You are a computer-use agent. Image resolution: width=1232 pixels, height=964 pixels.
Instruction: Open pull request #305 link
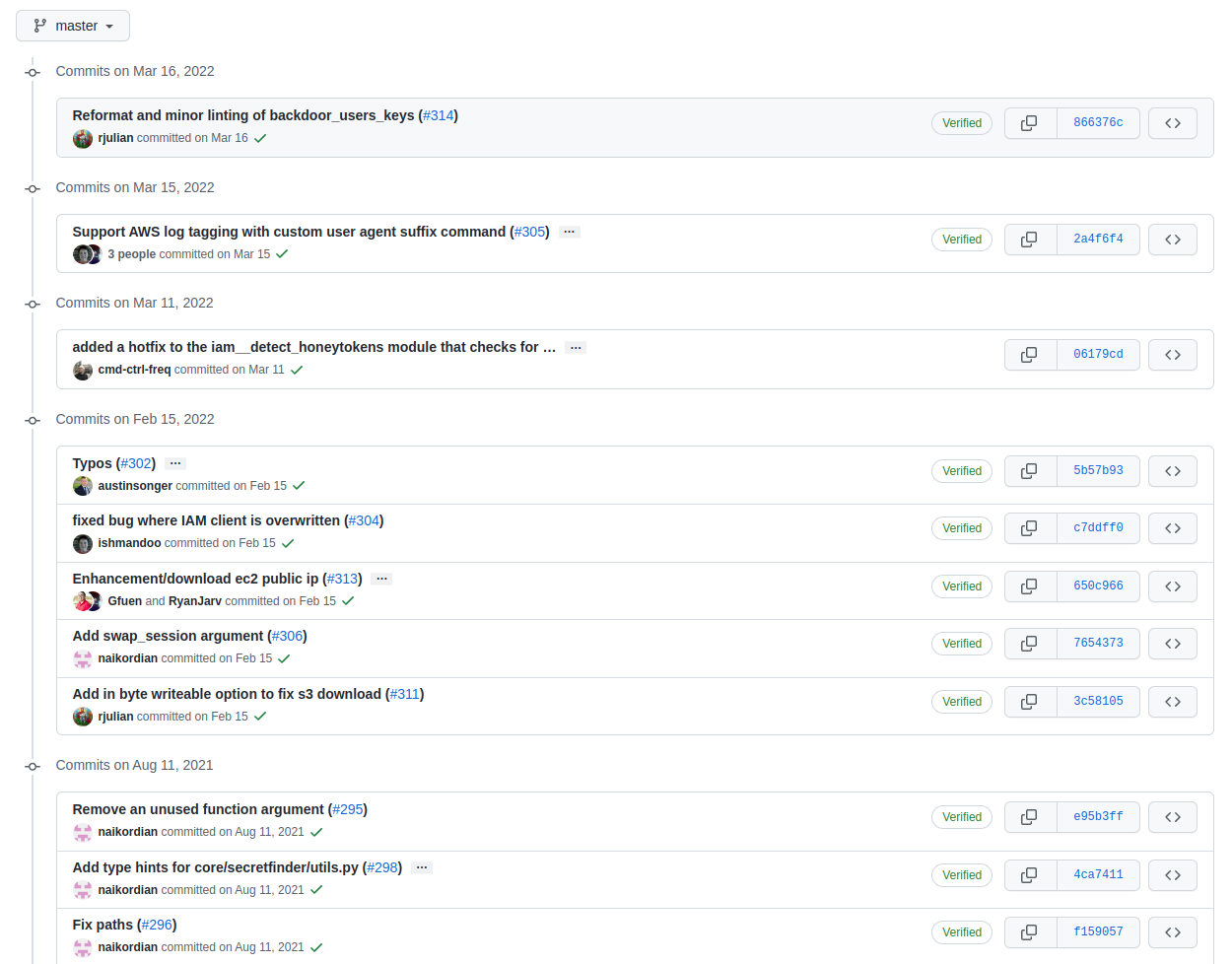530,232
